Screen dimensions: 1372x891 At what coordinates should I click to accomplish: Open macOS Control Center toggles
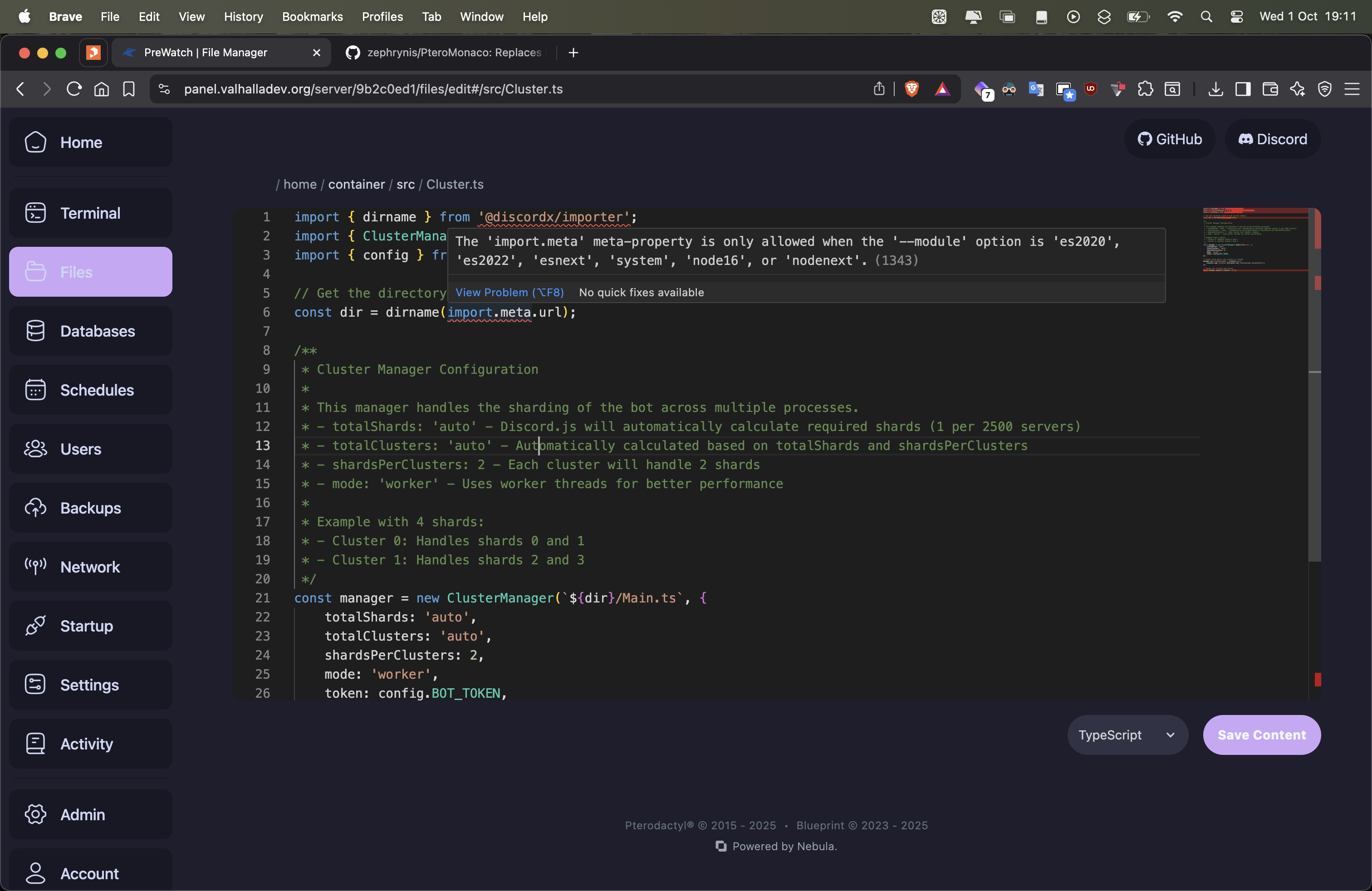tap(1236, 17)
